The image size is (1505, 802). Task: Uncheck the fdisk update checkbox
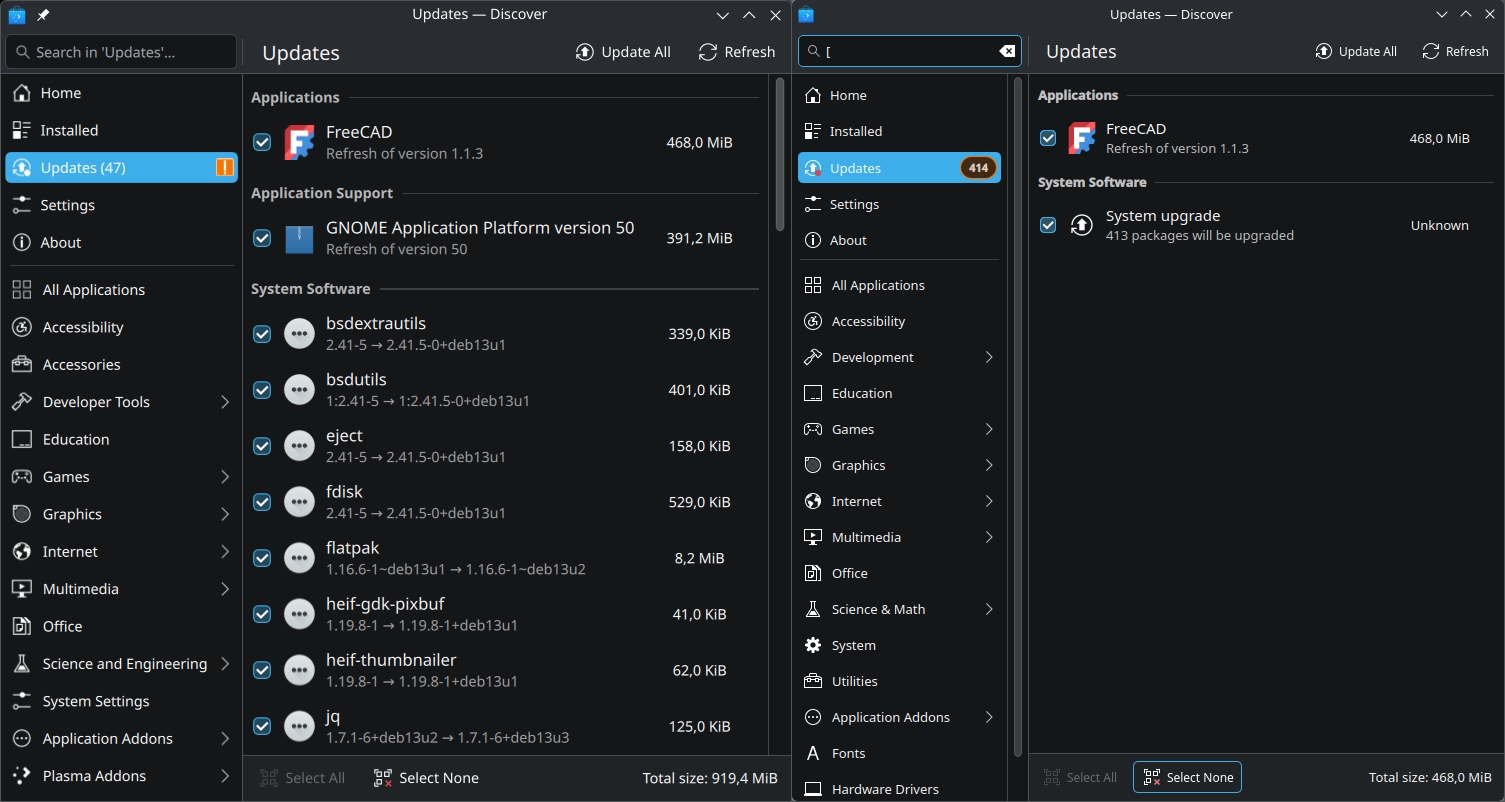tap(262, 502)
